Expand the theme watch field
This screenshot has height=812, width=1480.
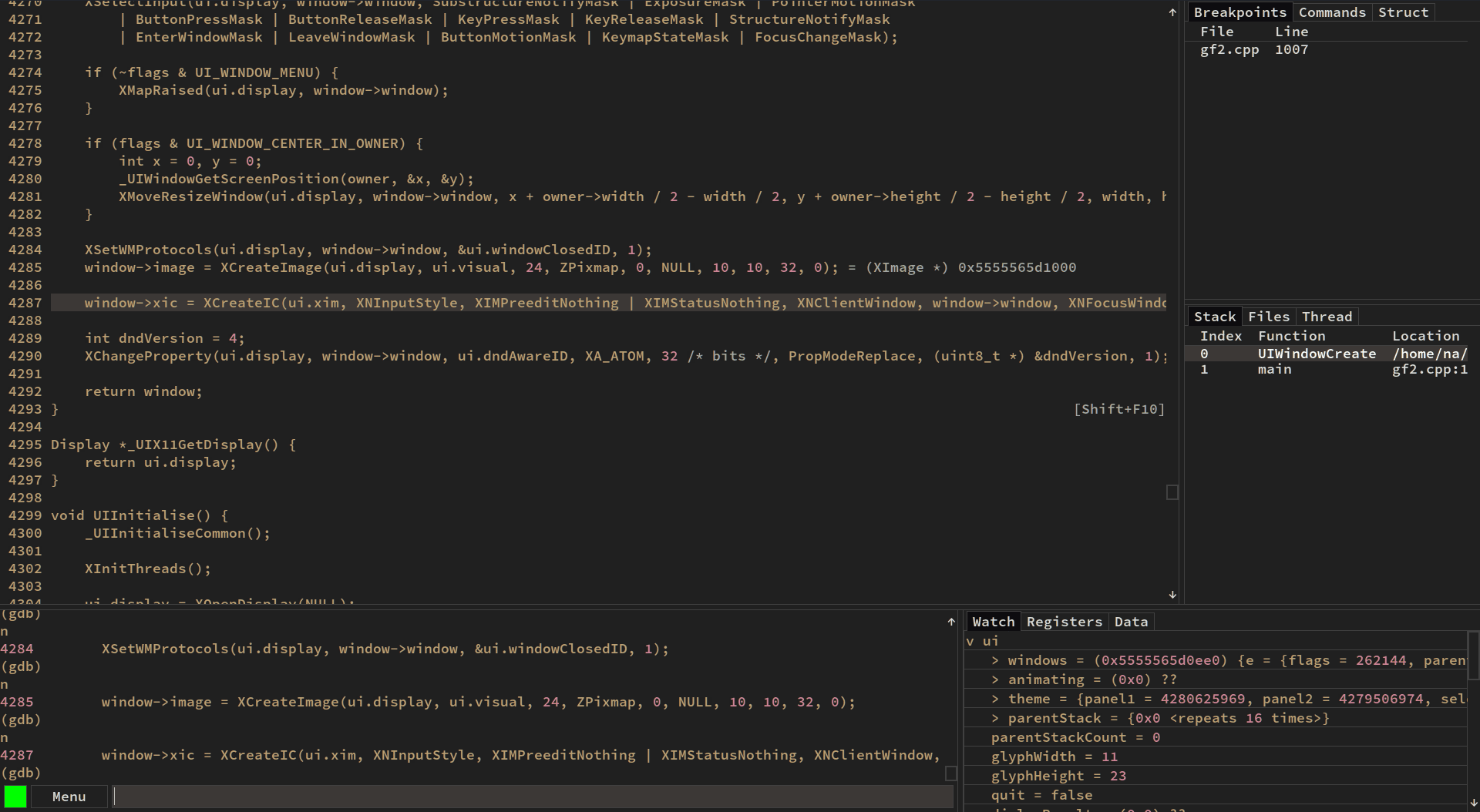995,699
